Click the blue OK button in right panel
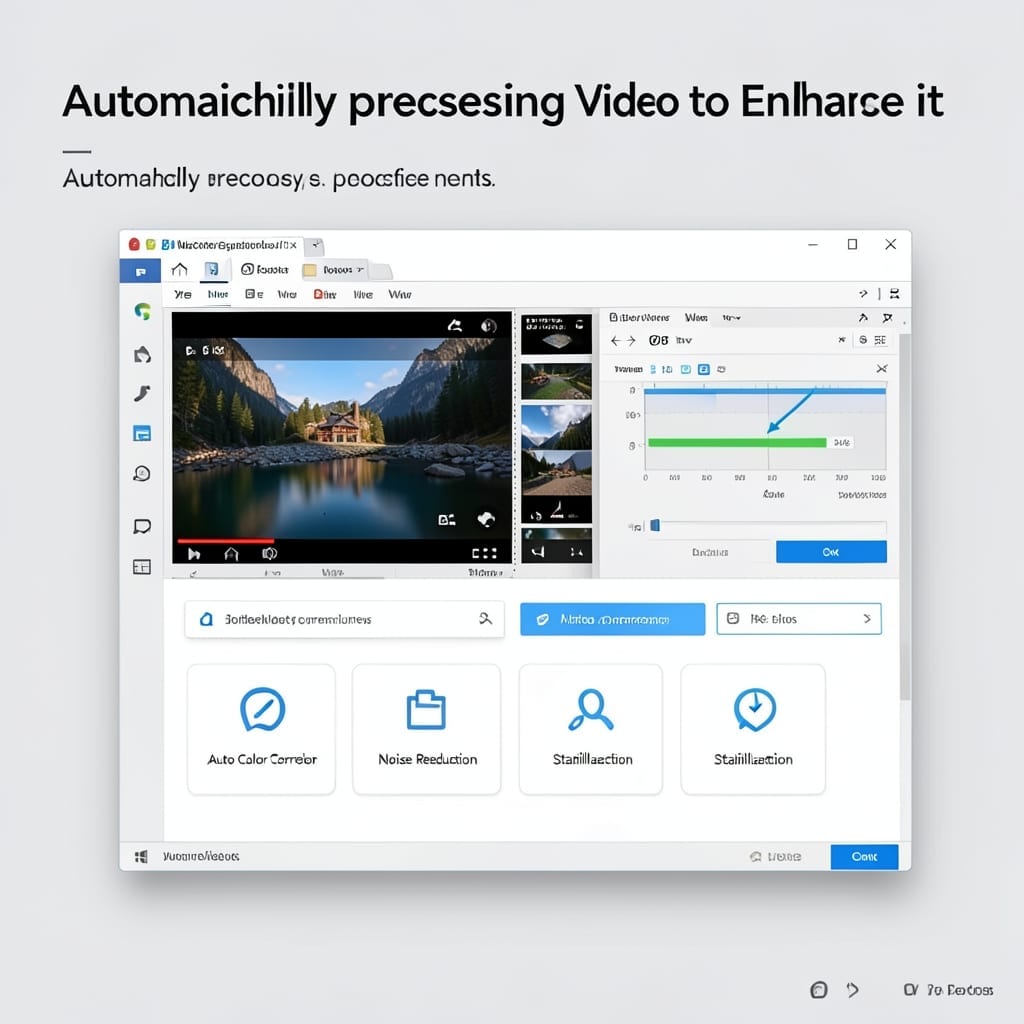This screenshot has width=1024, height=1024. tap(831, 552)
